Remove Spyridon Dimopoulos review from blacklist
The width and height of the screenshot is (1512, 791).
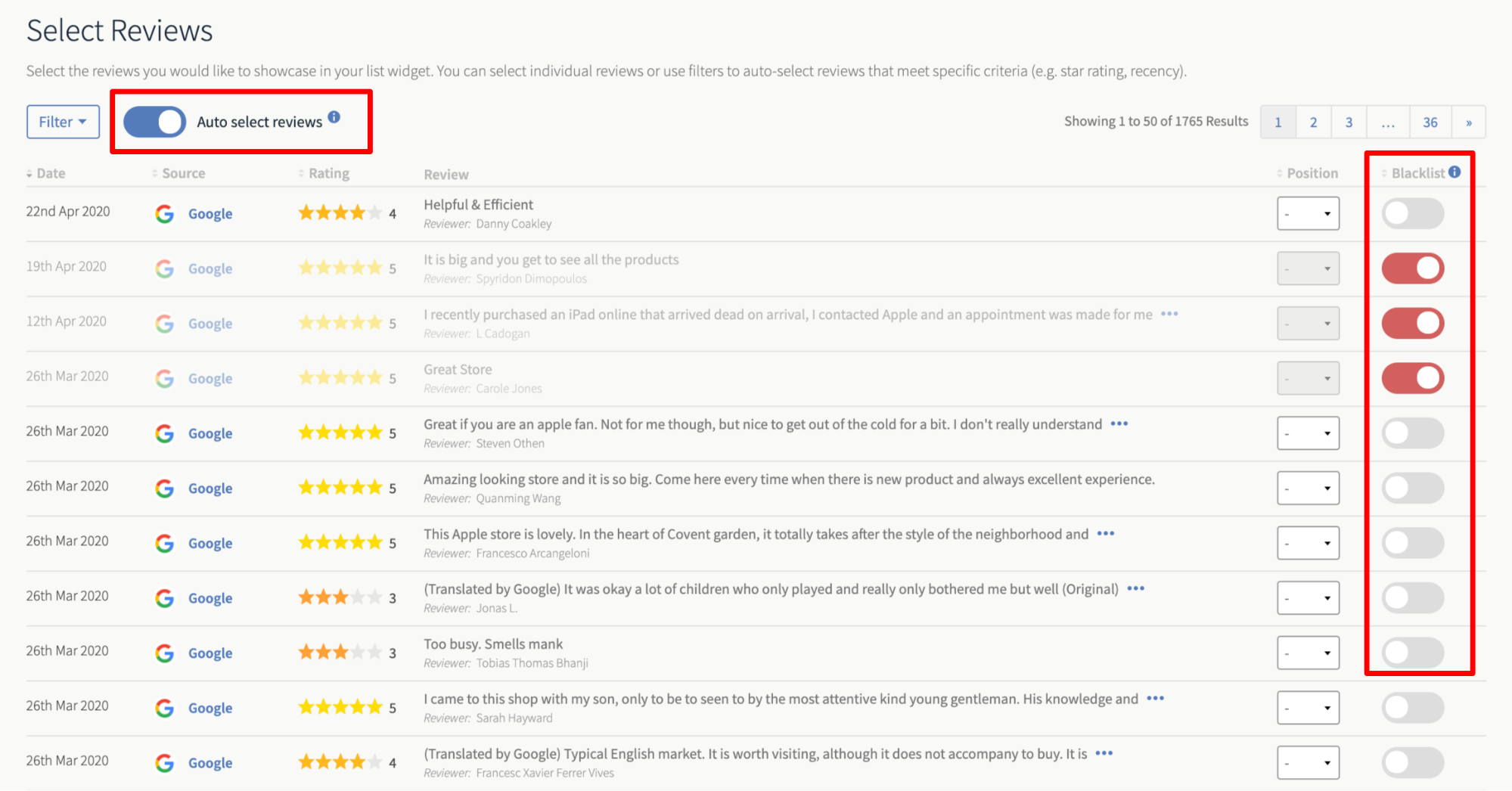pos(1413,268)
